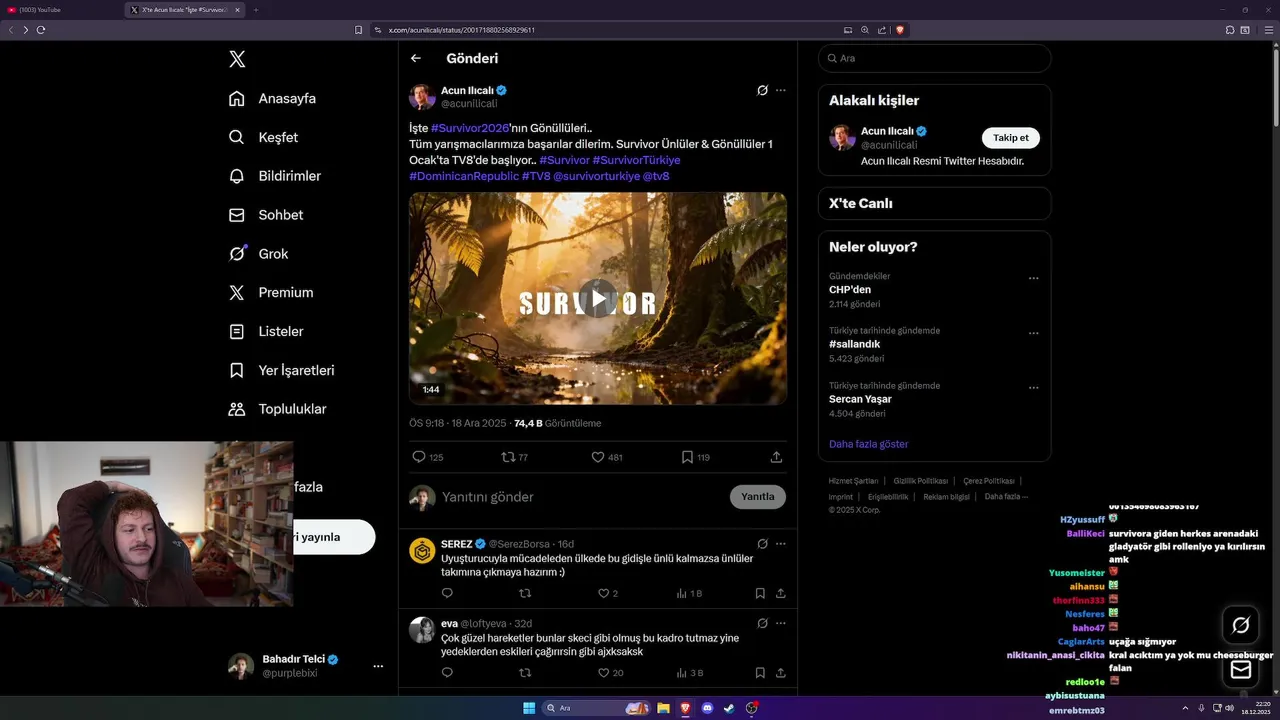Reload the page in browser toolbar
This screenshot has height=720, width=1280.
41,30
